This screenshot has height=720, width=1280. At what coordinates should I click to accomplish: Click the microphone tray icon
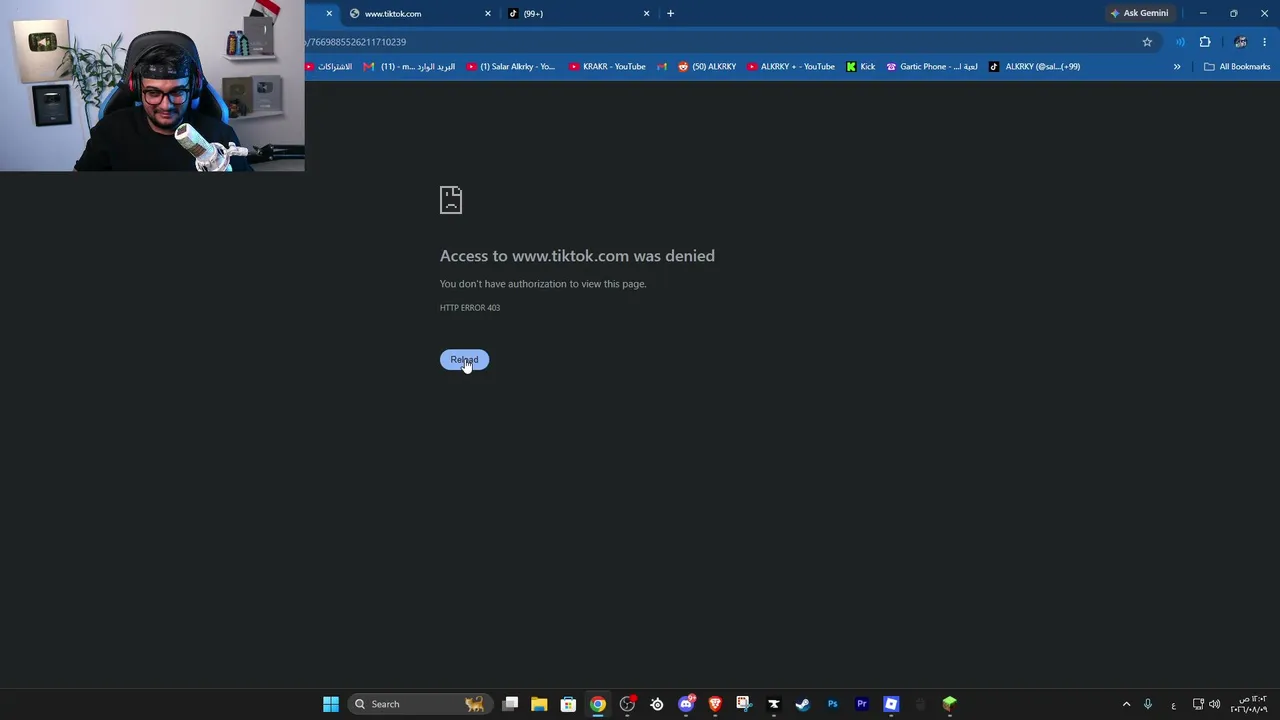point(1148,704)
